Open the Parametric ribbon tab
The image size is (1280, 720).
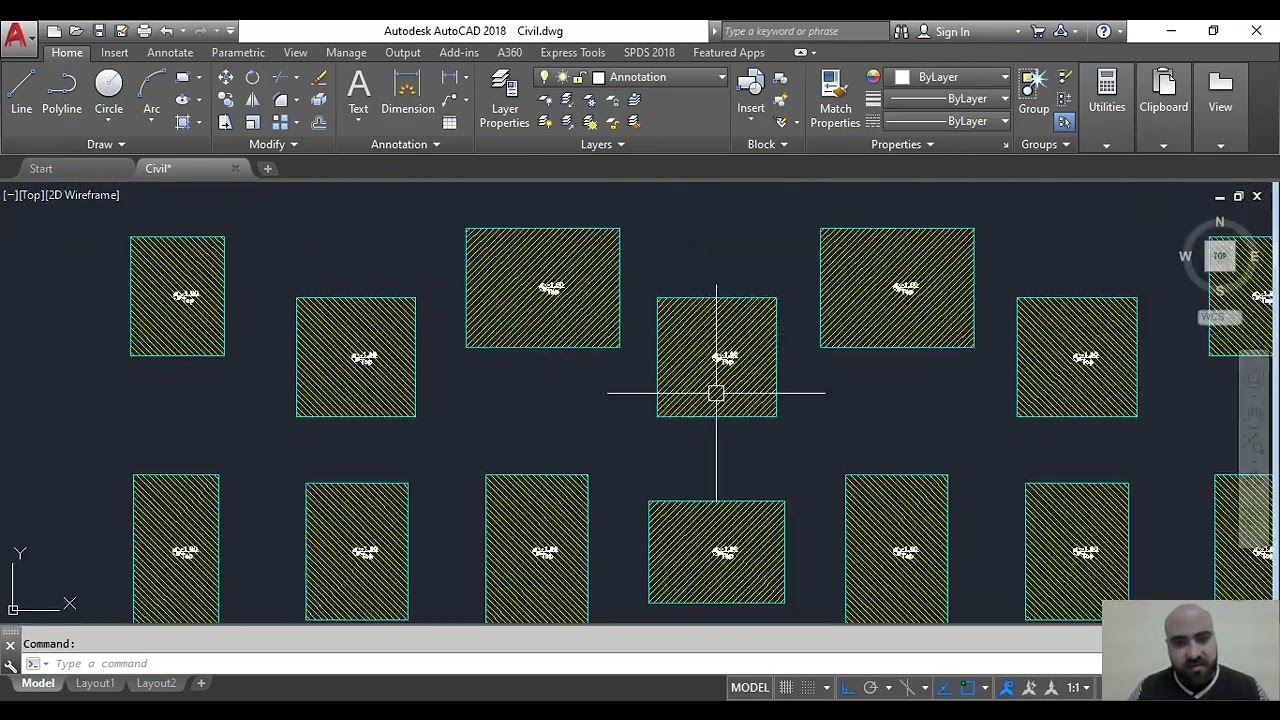coord(238,52)
